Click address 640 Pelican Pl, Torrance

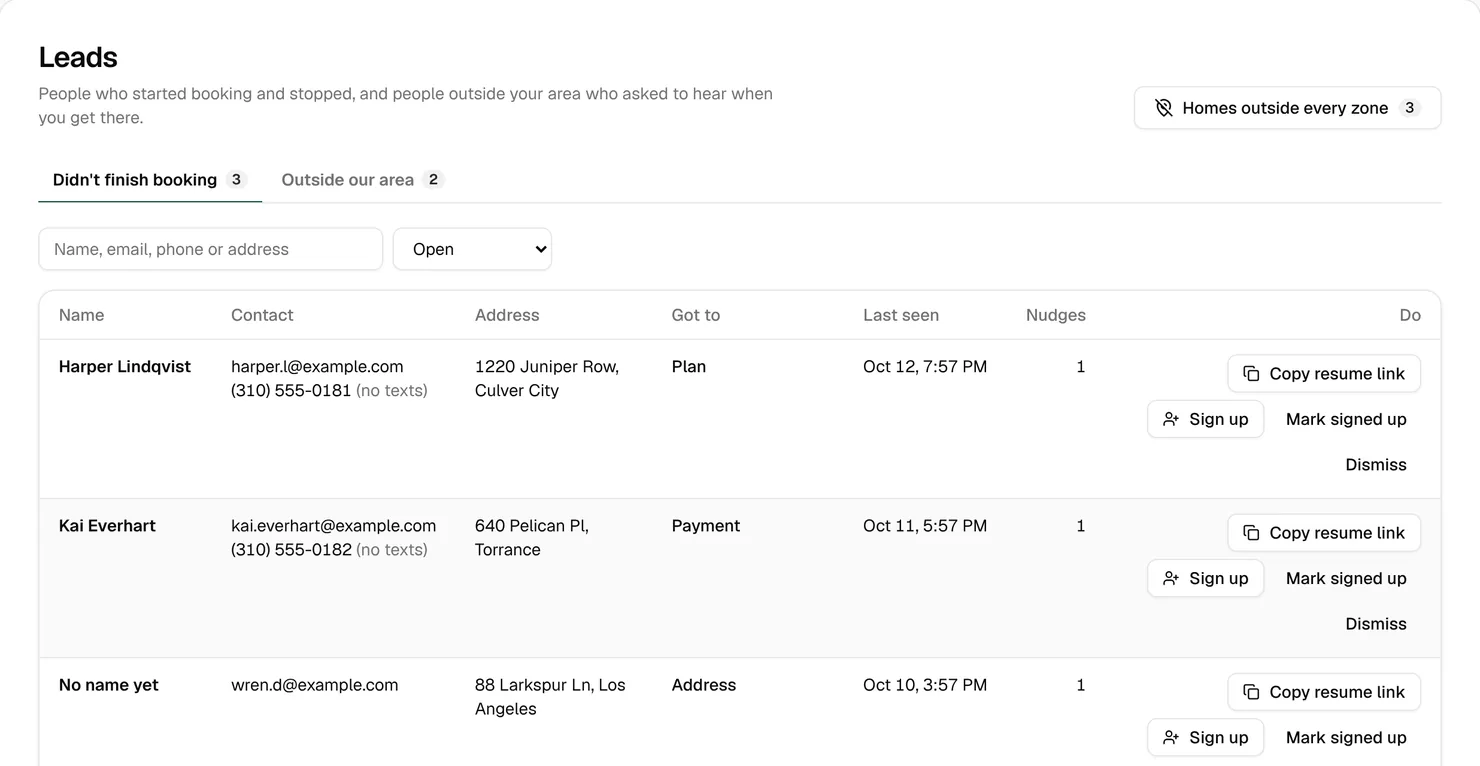532,538
